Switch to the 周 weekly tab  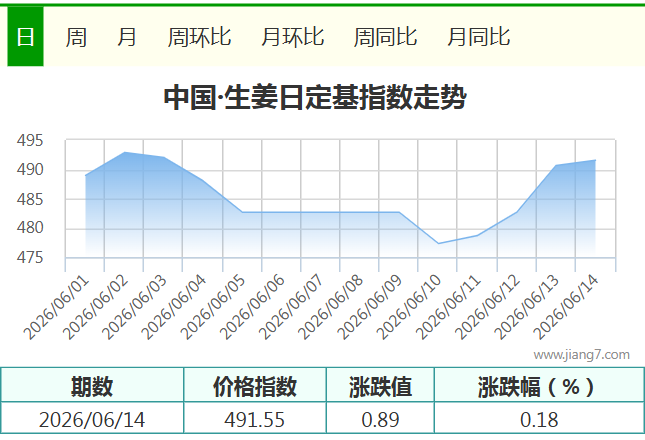pos(76,37)
